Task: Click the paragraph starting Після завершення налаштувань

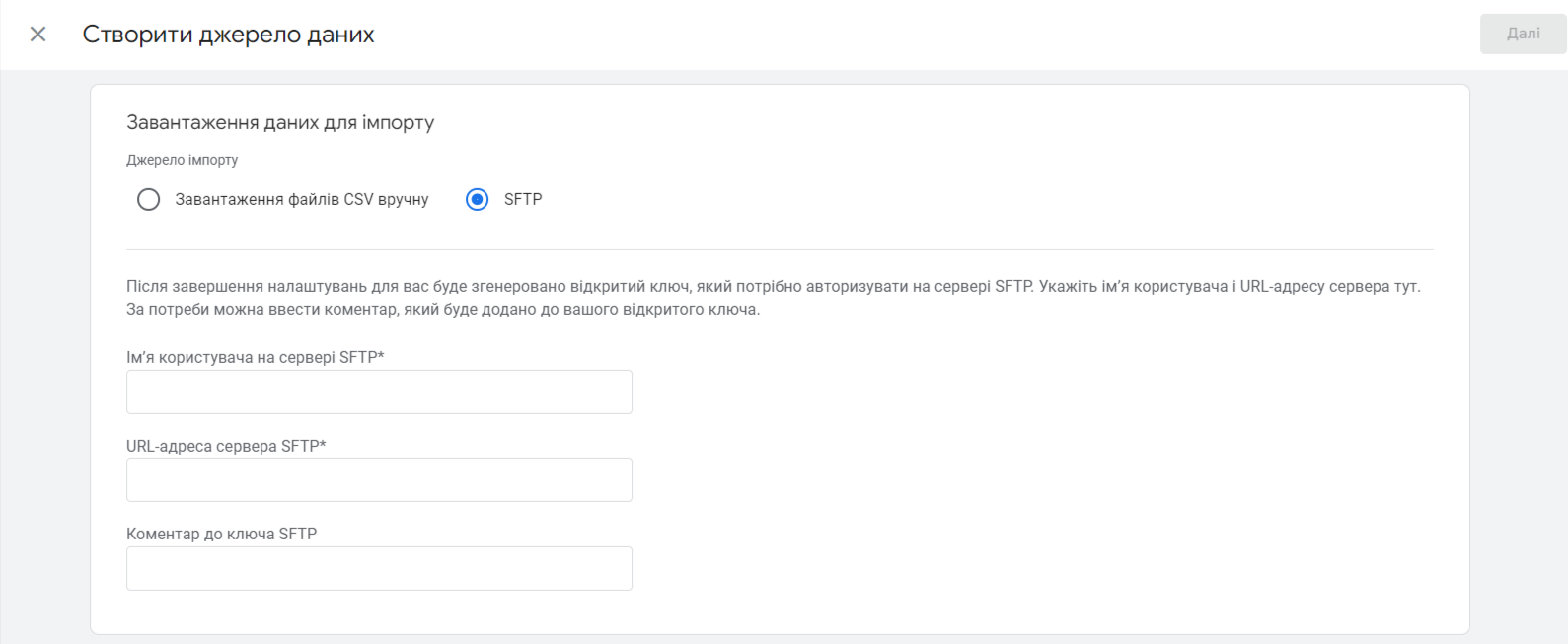Action: (774, 298)
